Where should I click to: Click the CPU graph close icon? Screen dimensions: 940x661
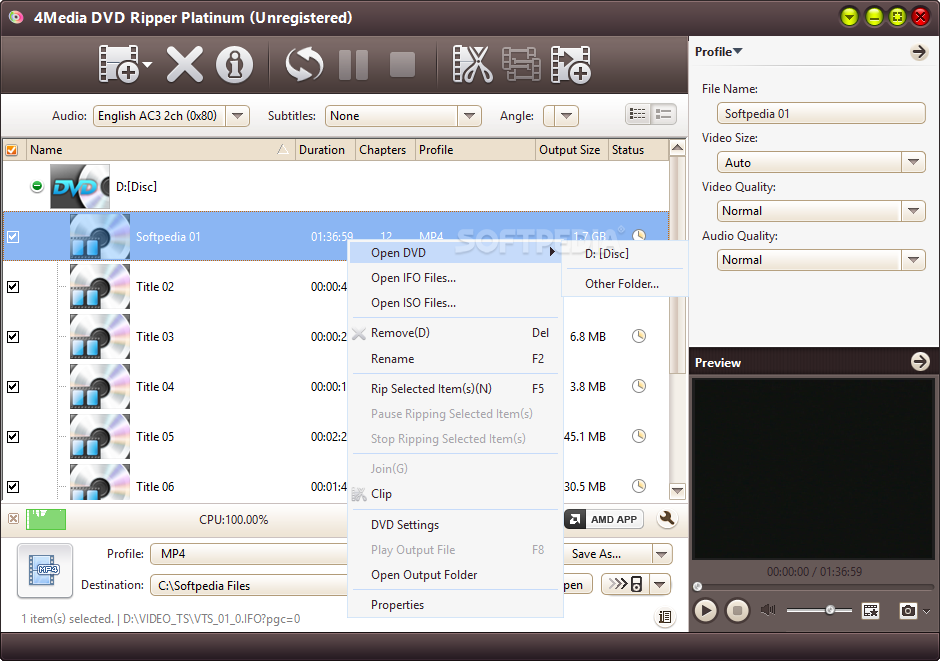tap(13, 518)
